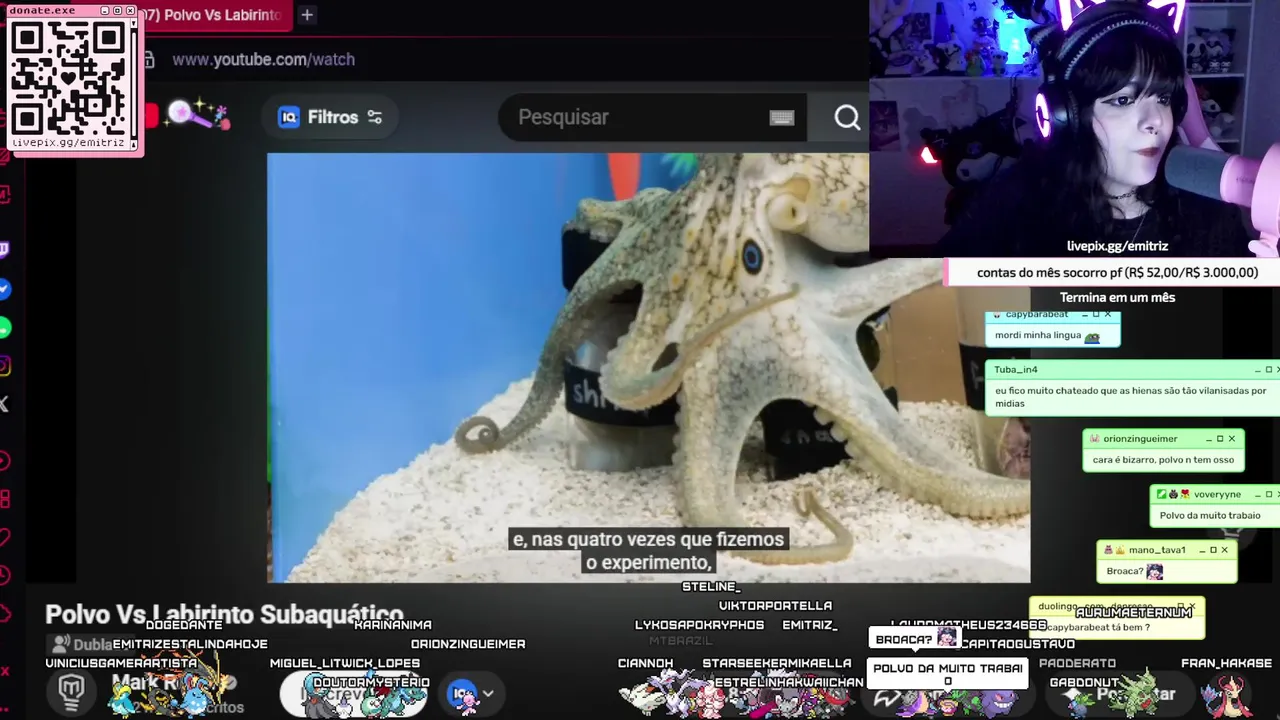Maximize the orionzingueimer chat bubble
Viewport: 1280px width, 720px height.
1220,439
